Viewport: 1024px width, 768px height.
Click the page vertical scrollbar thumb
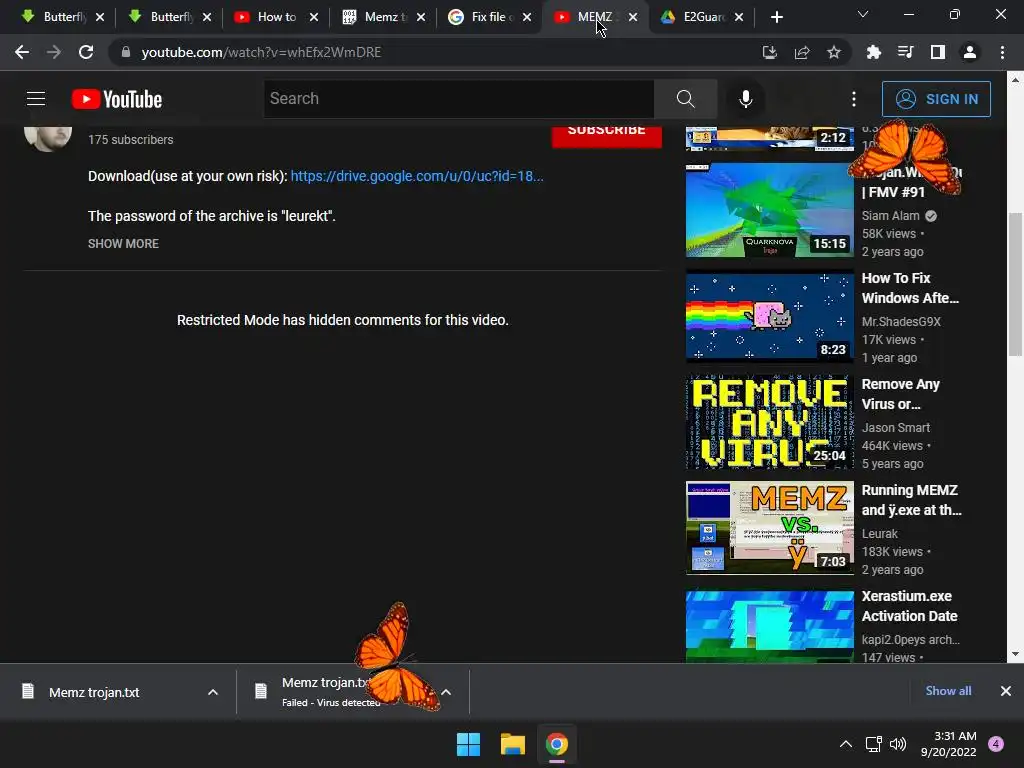[x=1015, y=284]
